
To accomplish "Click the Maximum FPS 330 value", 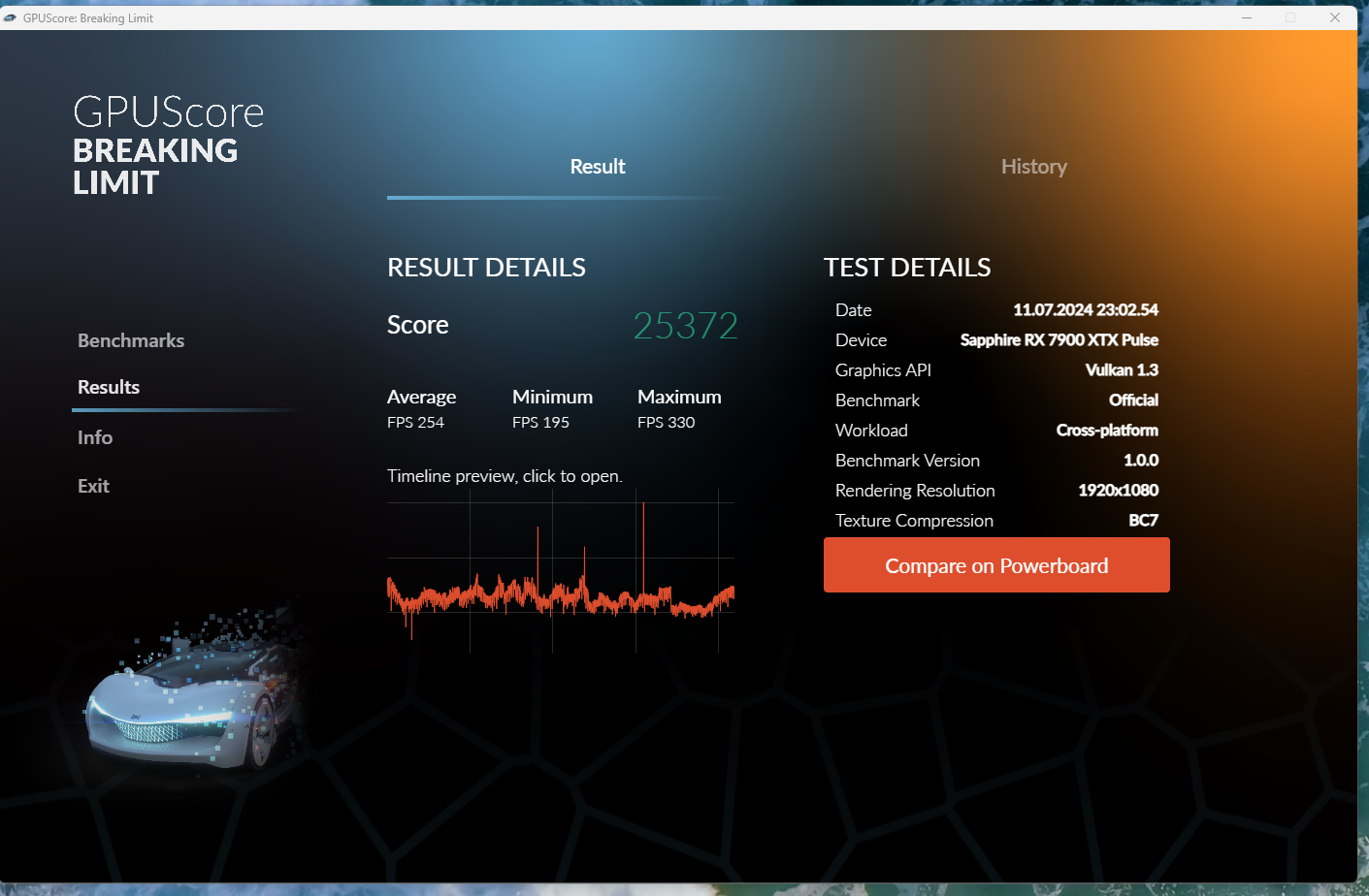I will pyautogui.click(x=667, y=423).
